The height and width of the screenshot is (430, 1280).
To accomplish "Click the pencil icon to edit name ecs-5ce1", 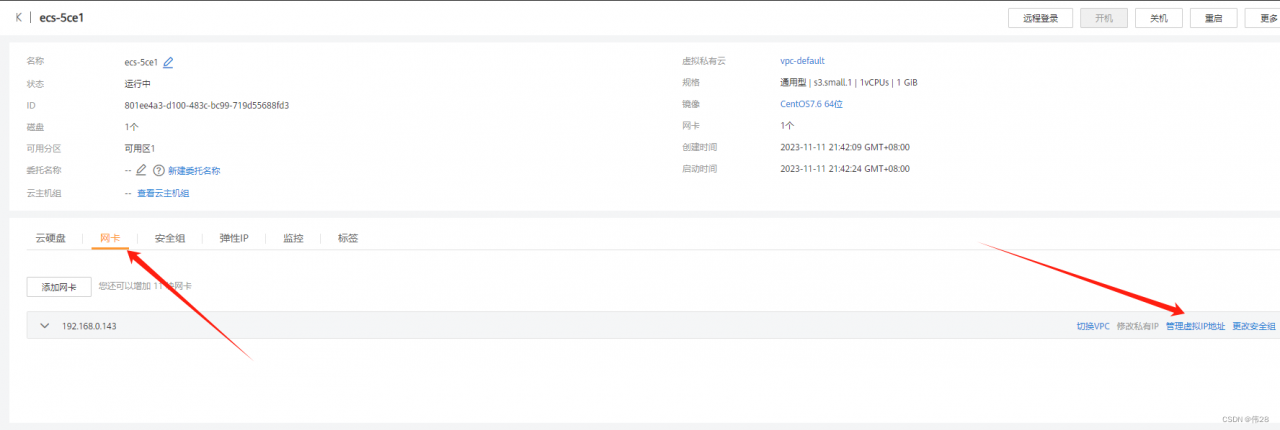I will tap(168, 62).
